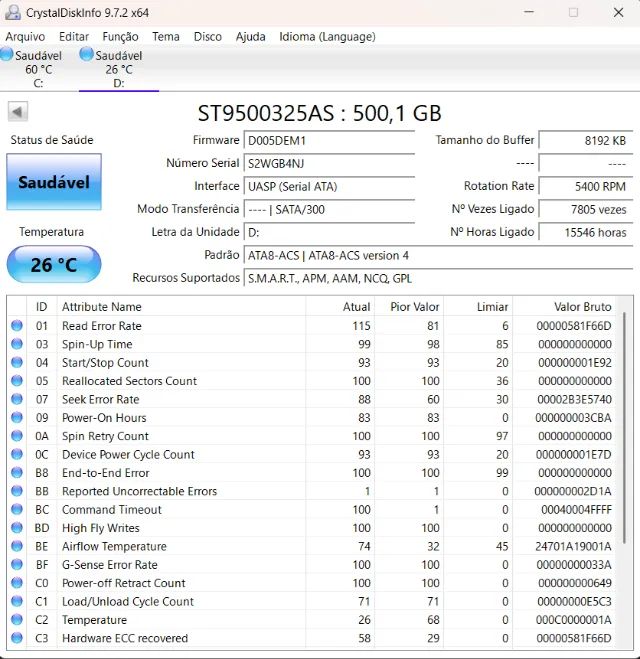Click status orb of G-Sense Error Rate row
This screenshot has width=640, height=659.
(x=17, y=564)
